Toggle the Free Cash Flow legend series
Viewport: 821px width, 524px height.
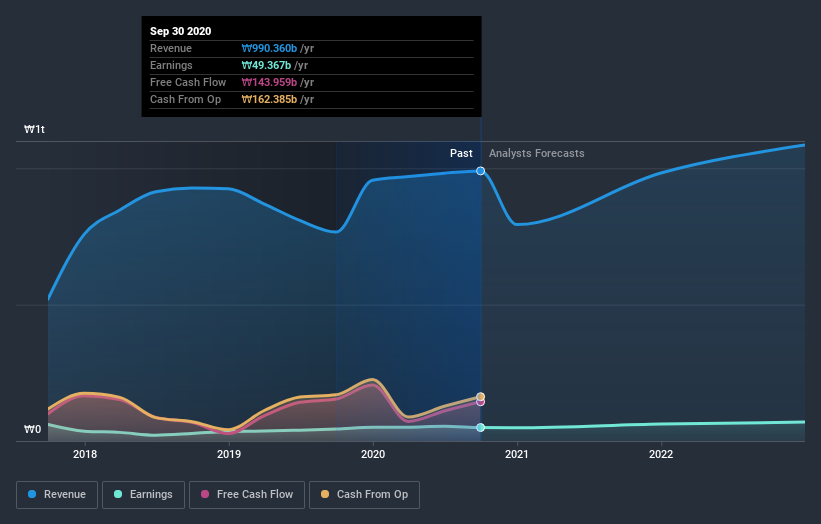click(247, 495)
